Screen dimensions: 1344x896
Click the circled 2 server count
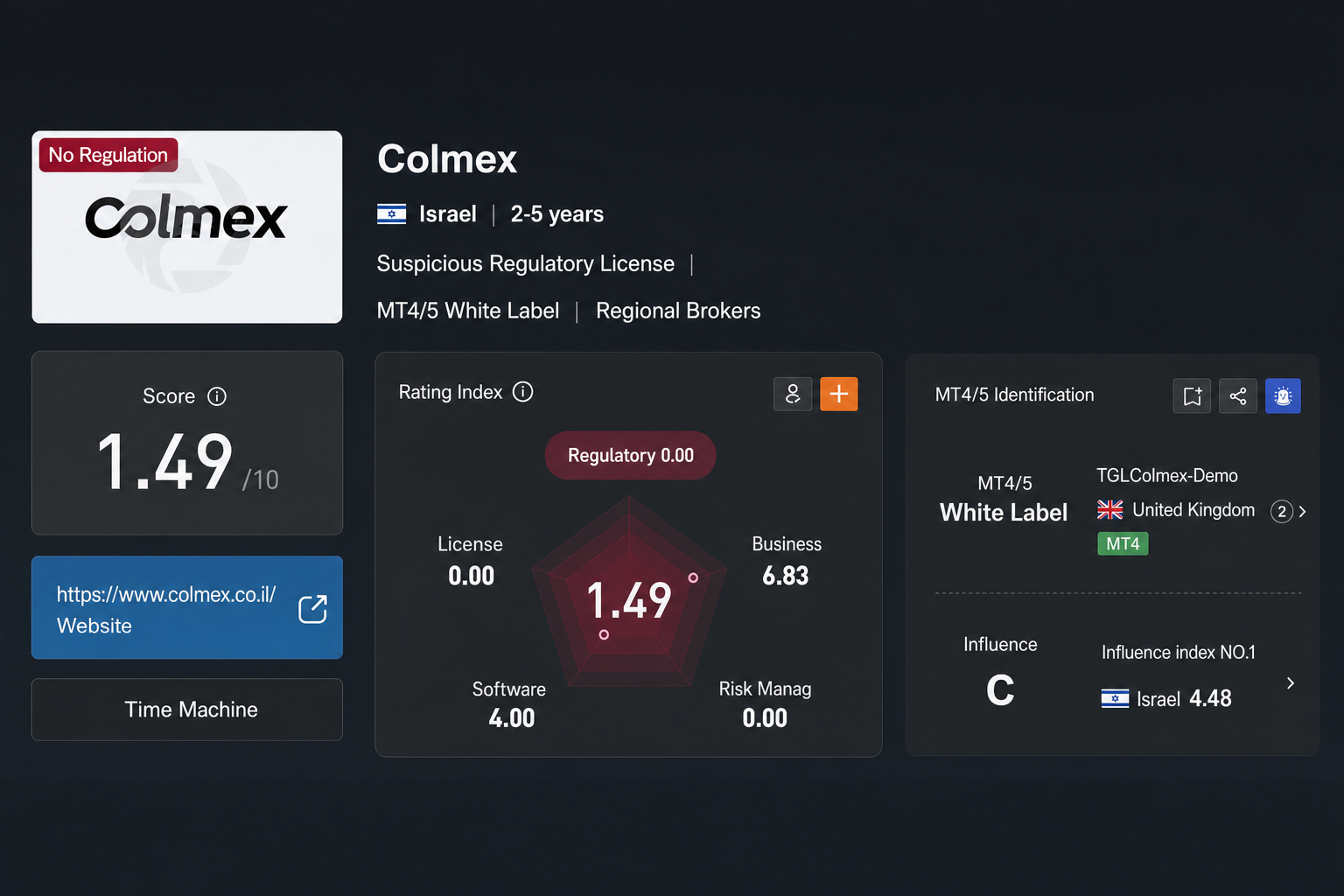[x=1282, y=512]
